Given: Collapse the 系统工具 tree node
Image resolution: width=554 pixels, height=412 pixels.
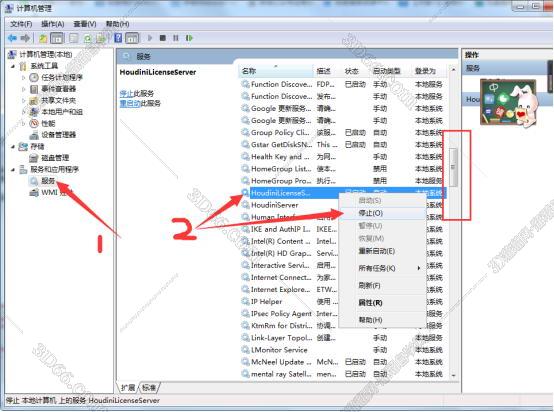Looking at the screenshot, I should coord(13,66).
